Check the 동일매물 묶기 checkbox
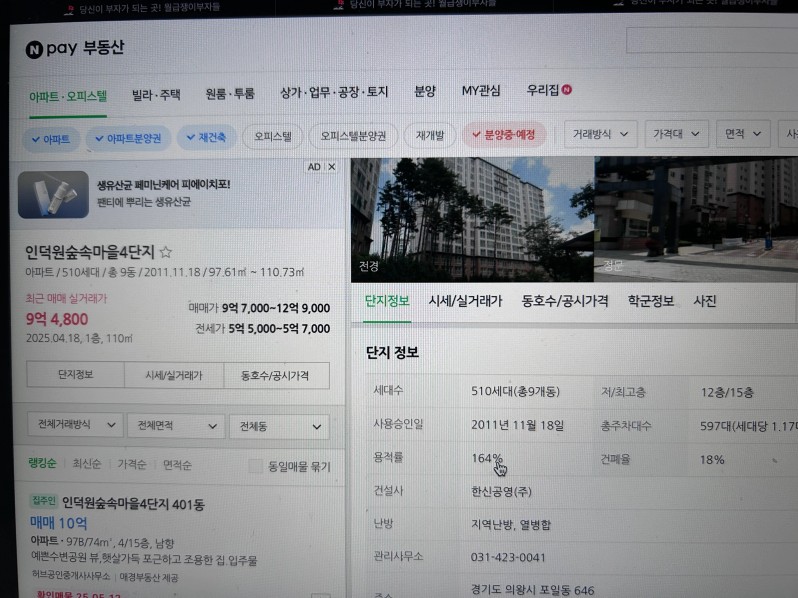The width and height of the screenshot is (798, 598). [x=255, y=466]
